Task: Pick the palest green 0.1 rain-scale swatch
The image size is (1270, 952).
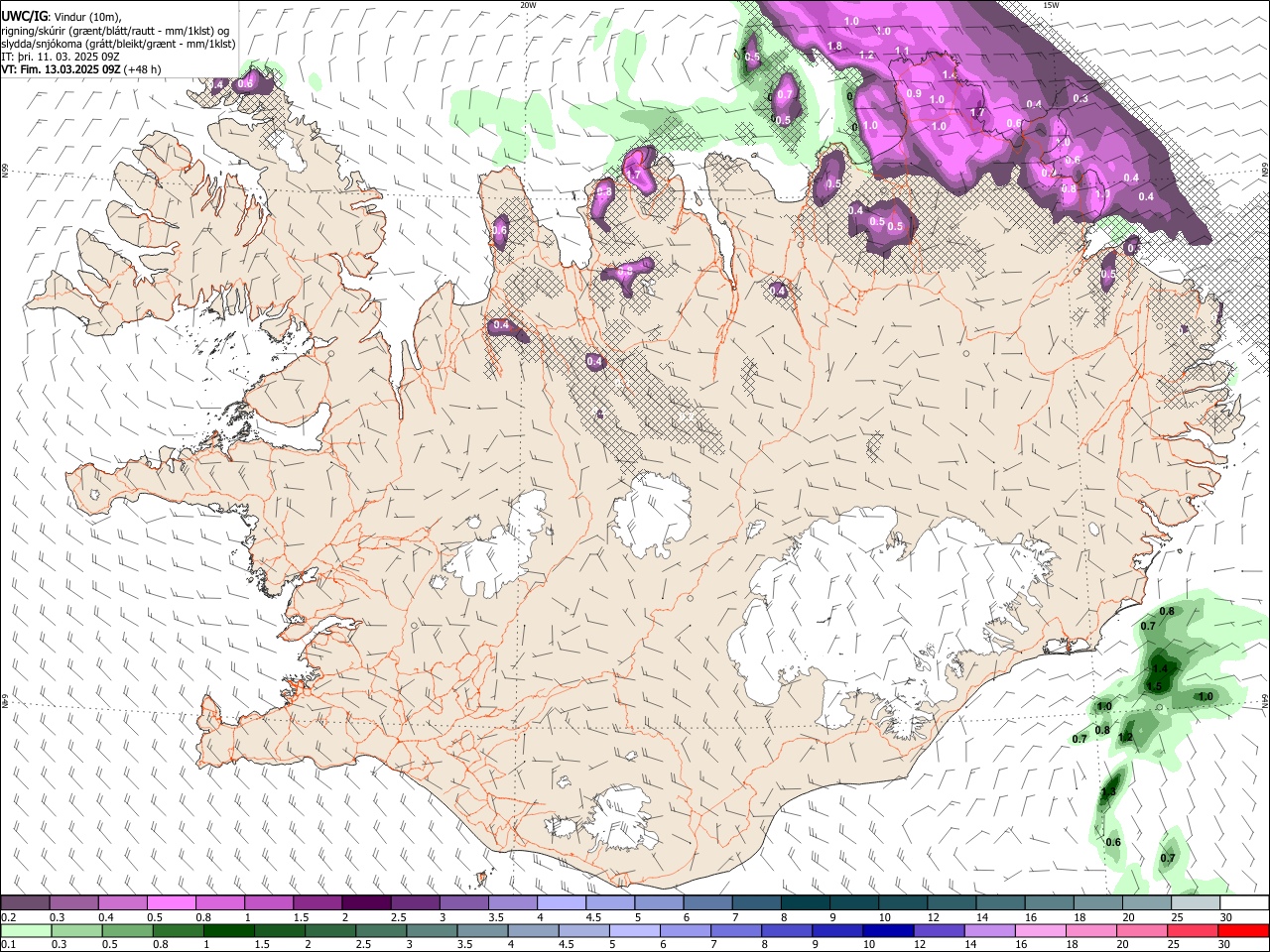Action: point(26,930)
